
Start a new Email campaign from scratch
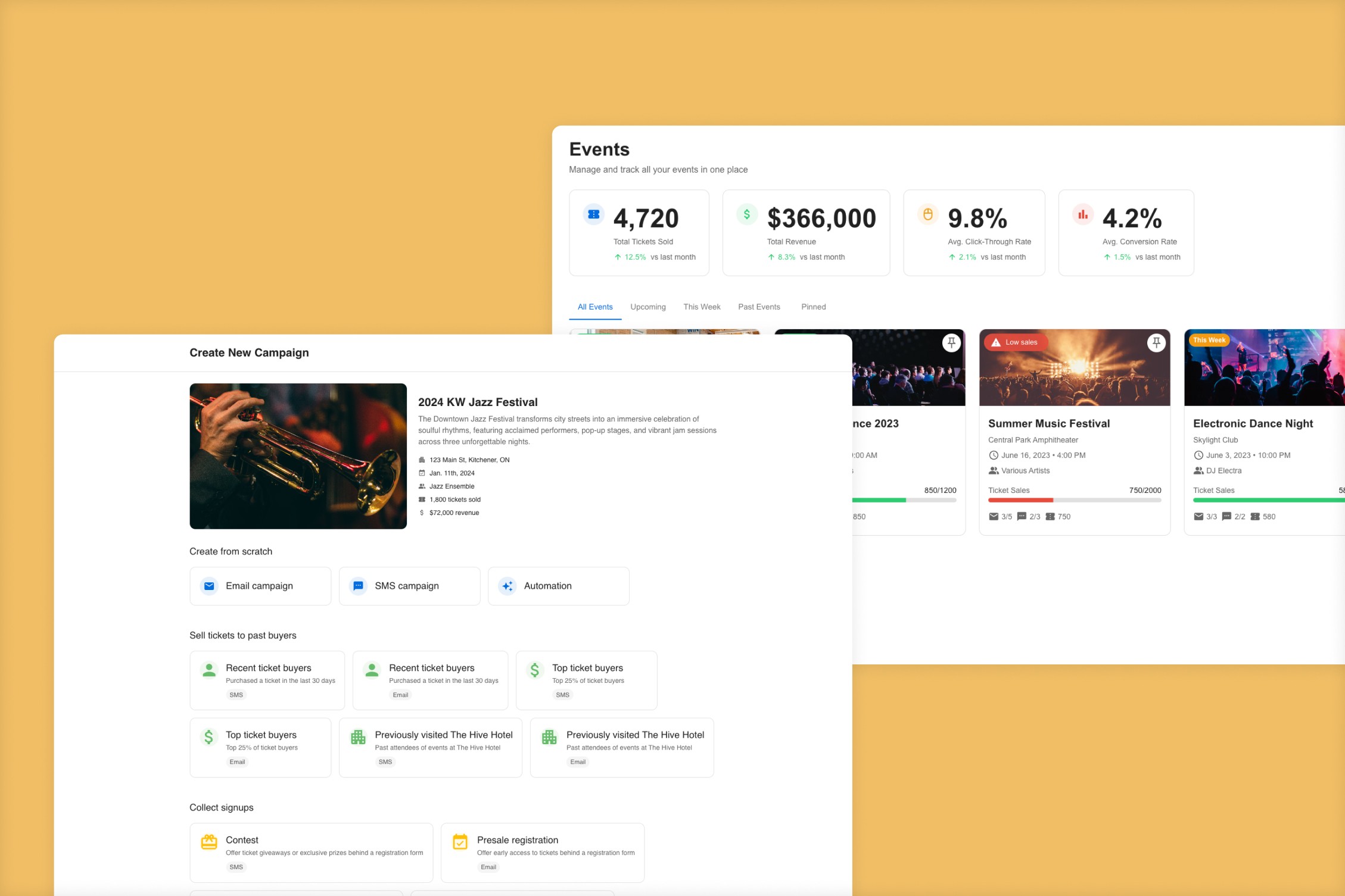[260, 586]
